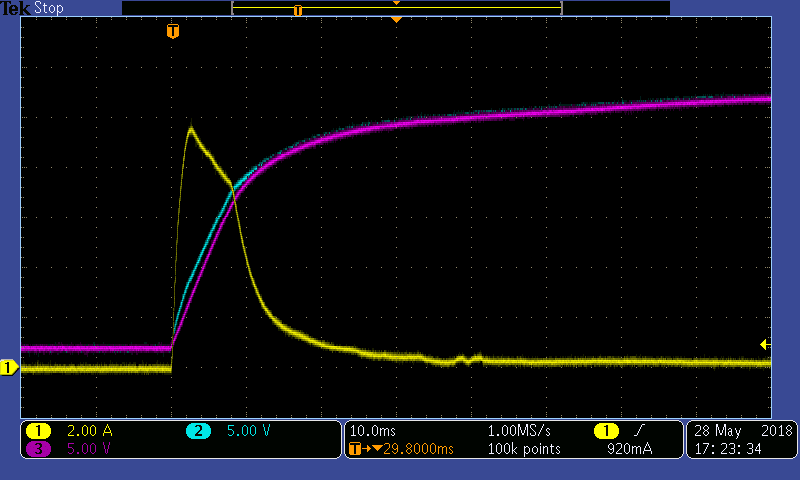This screenshot has height=480, width=800.
Task: Click the T marker in the record overview bar
Action: 298,10
